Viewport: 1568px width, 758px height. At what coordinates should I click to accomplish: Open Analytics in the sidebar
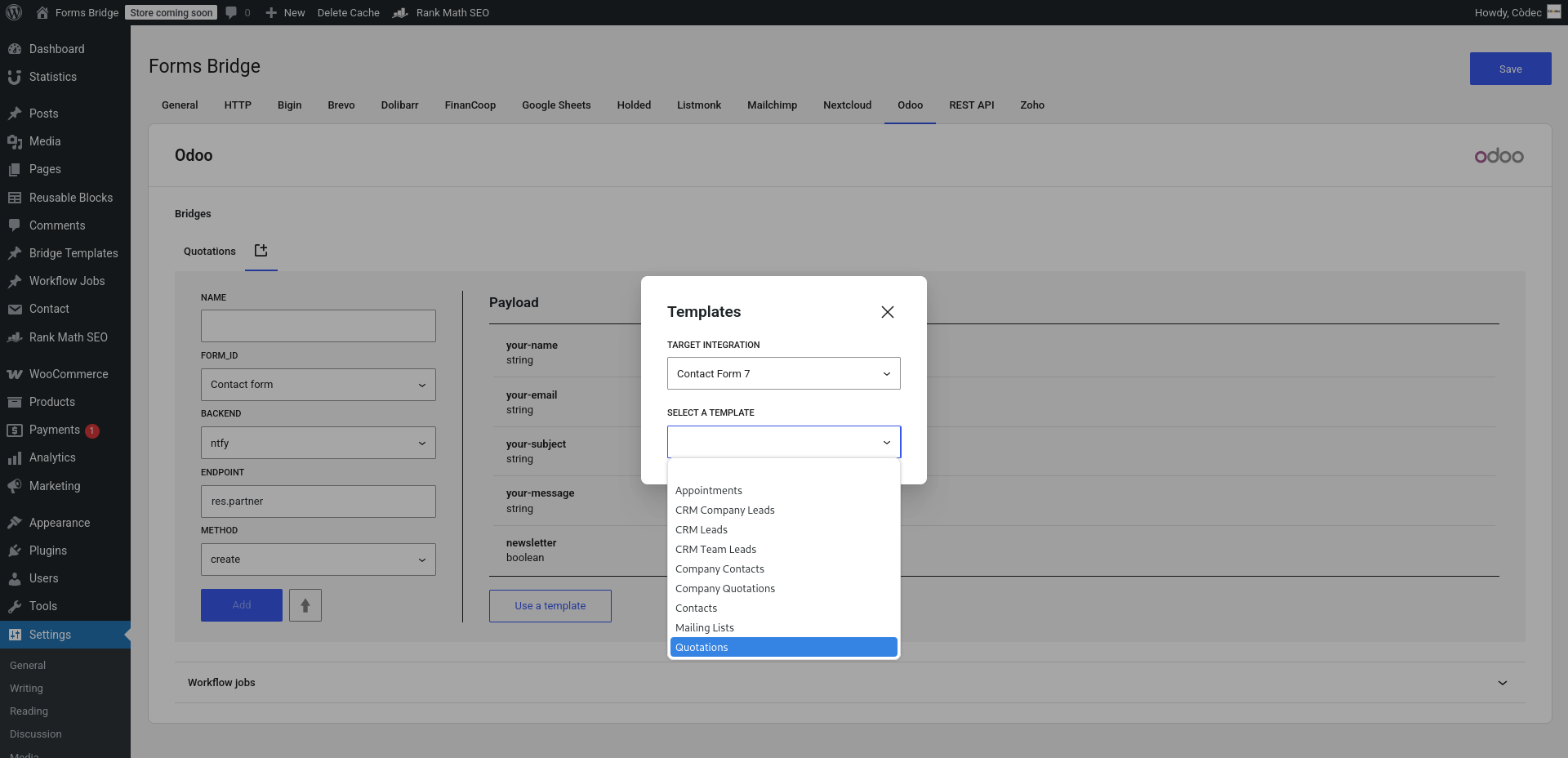click(x=65, y=457)
